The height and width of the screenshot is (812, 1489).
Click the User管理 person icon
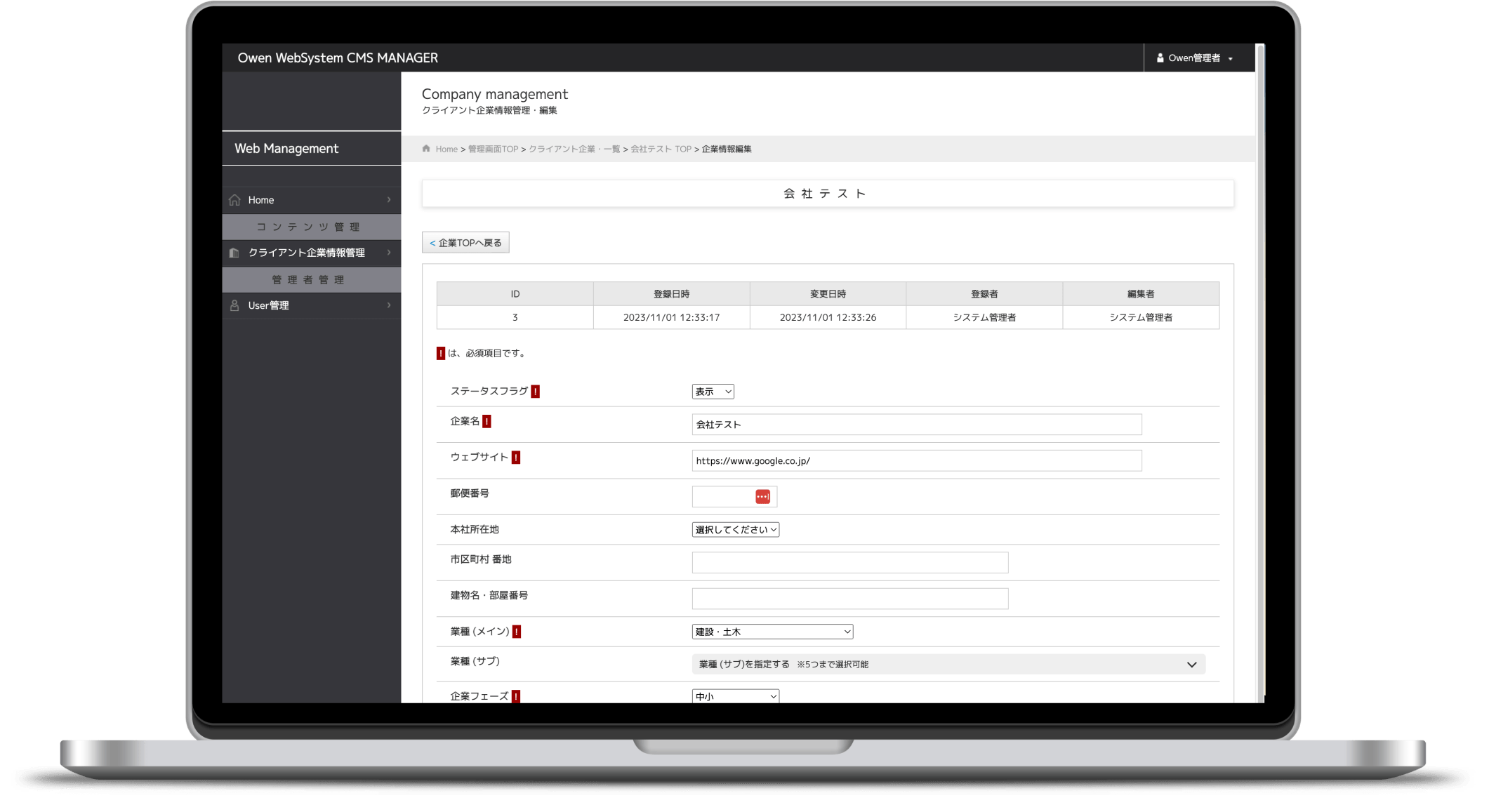(x=234, y=305)
